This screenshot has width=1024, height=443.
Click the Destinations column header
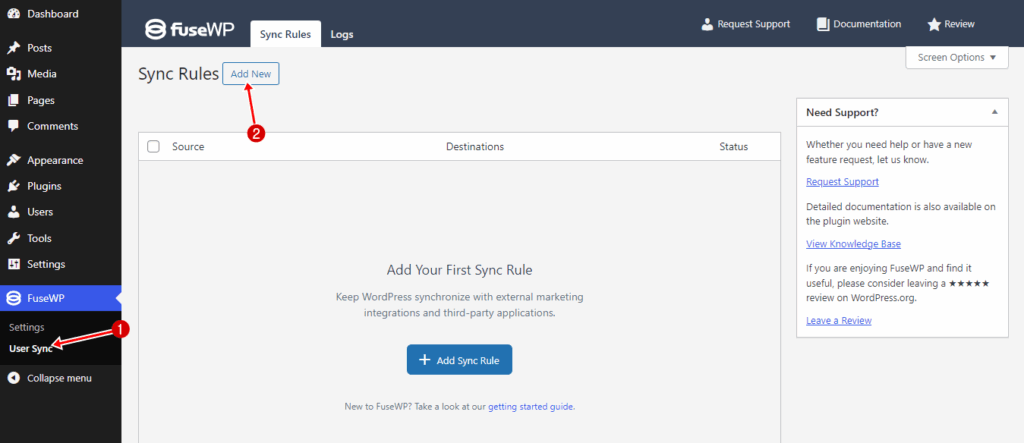click(475, 146)
